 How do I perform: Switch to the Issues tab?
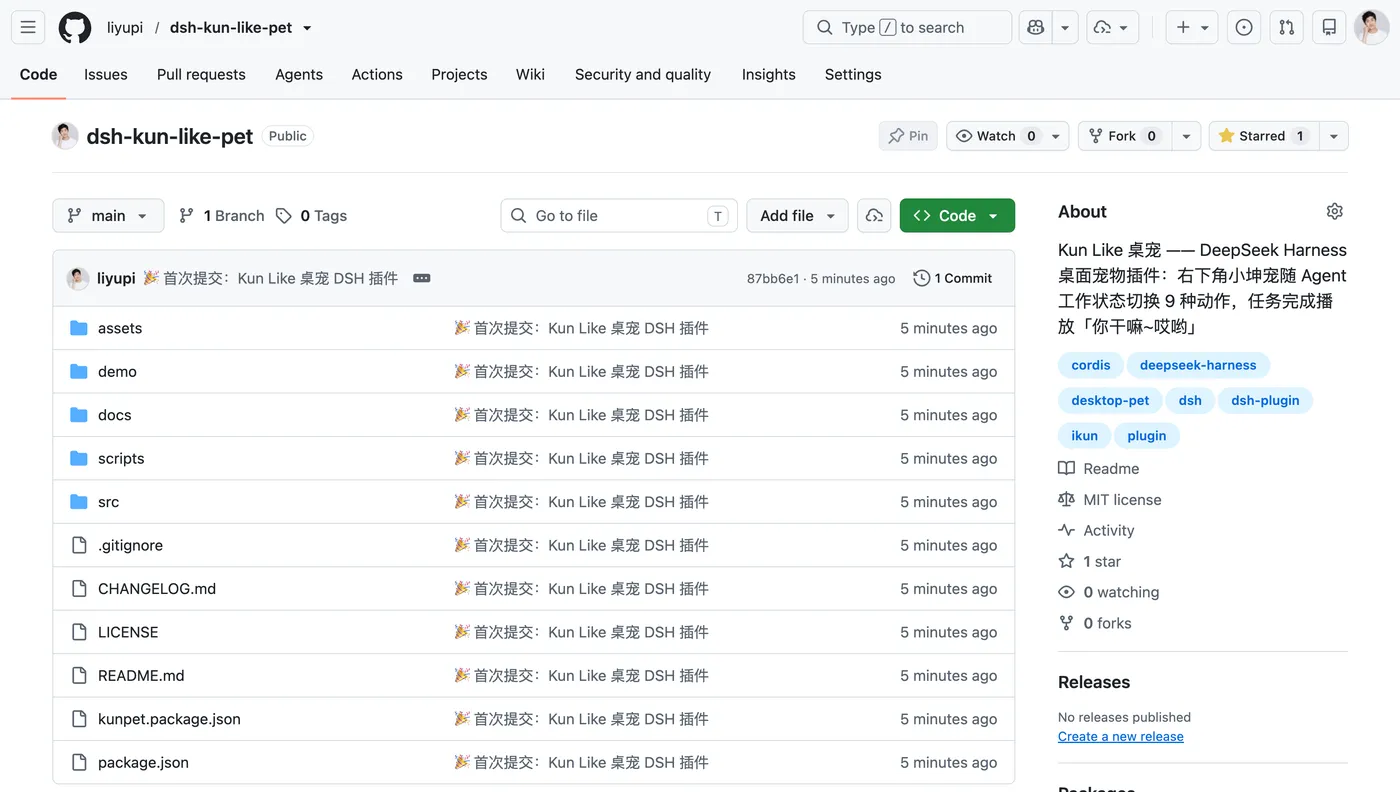coord(106,74)
